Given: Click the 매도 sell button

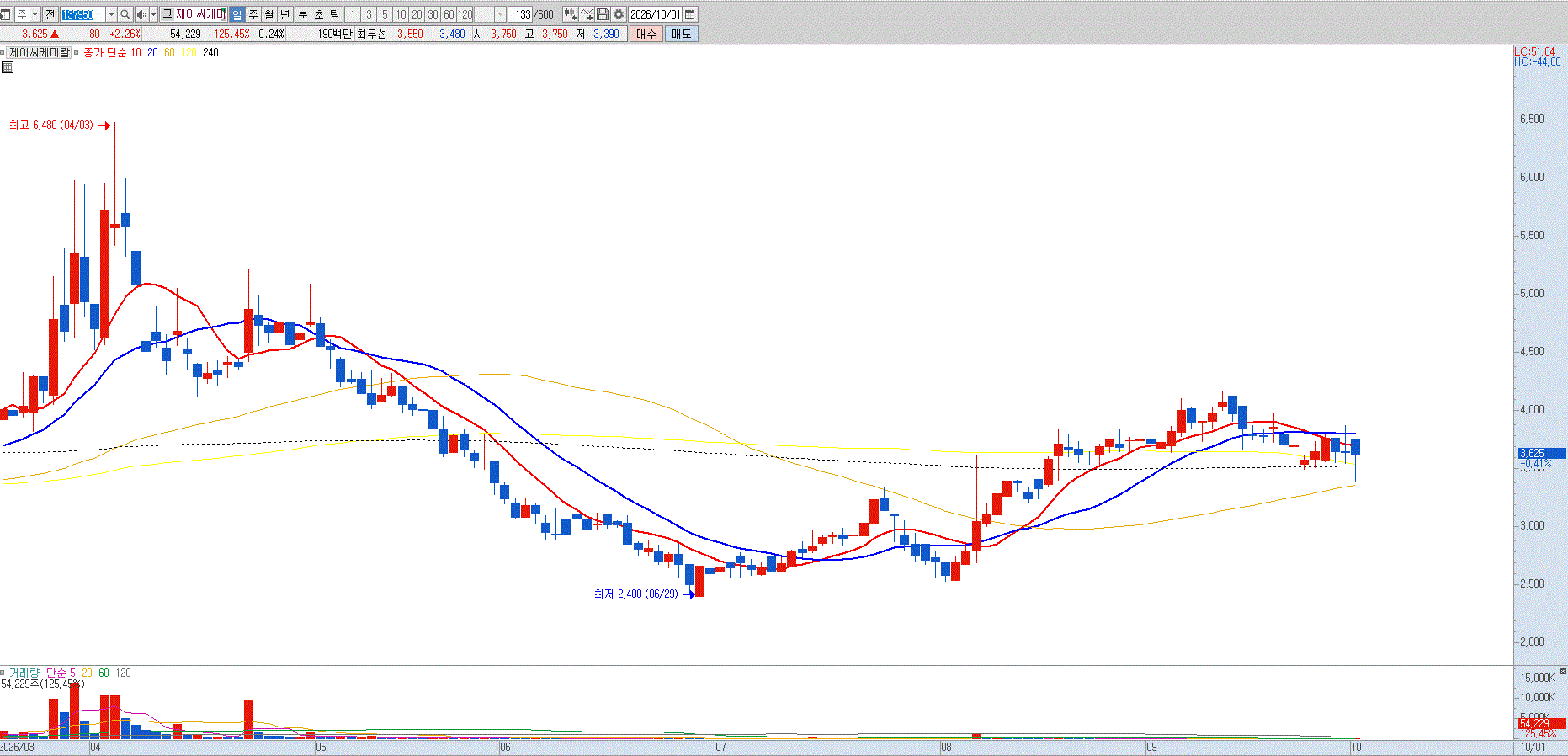Looking at the screenshot, I should coord(681,34).
